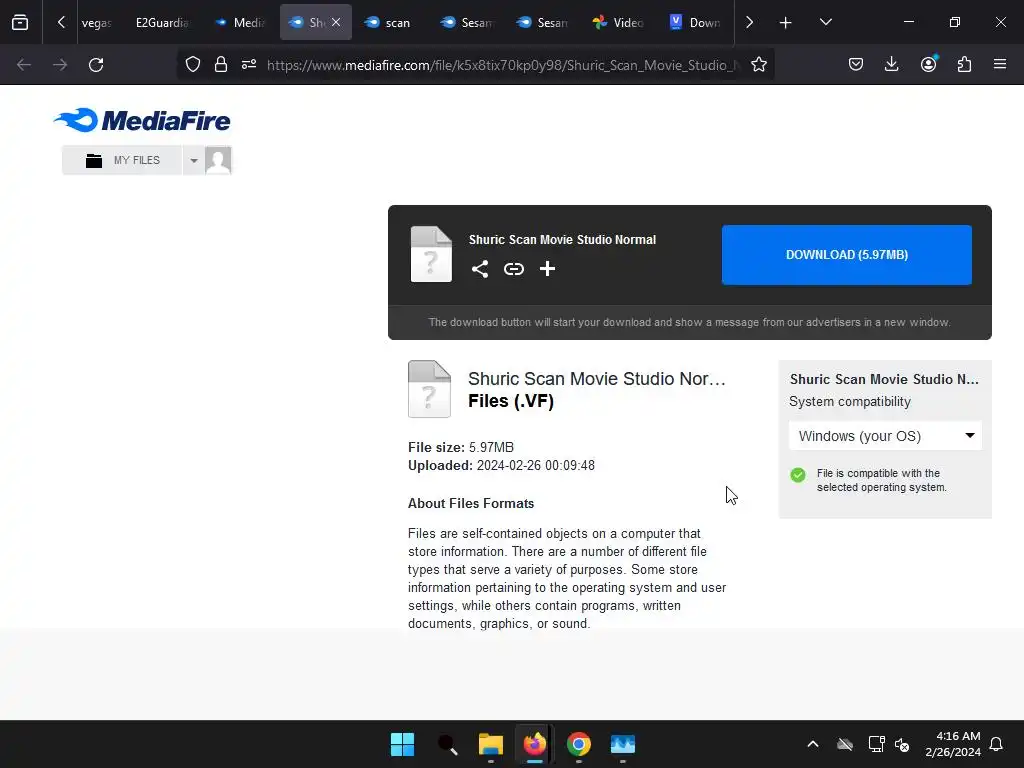Close the active Shuric tab
The image size is (1024, 768).
336,22
